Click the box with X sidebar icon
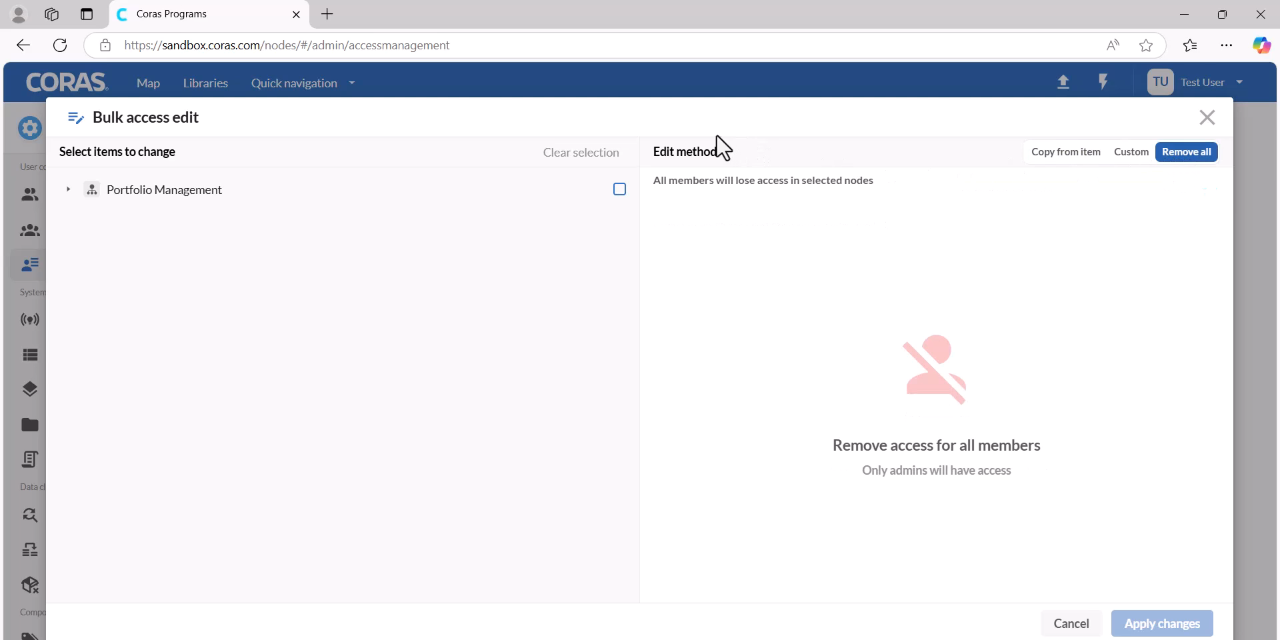Viewport: 1280px width, 640px height. [x=30, y=585]
